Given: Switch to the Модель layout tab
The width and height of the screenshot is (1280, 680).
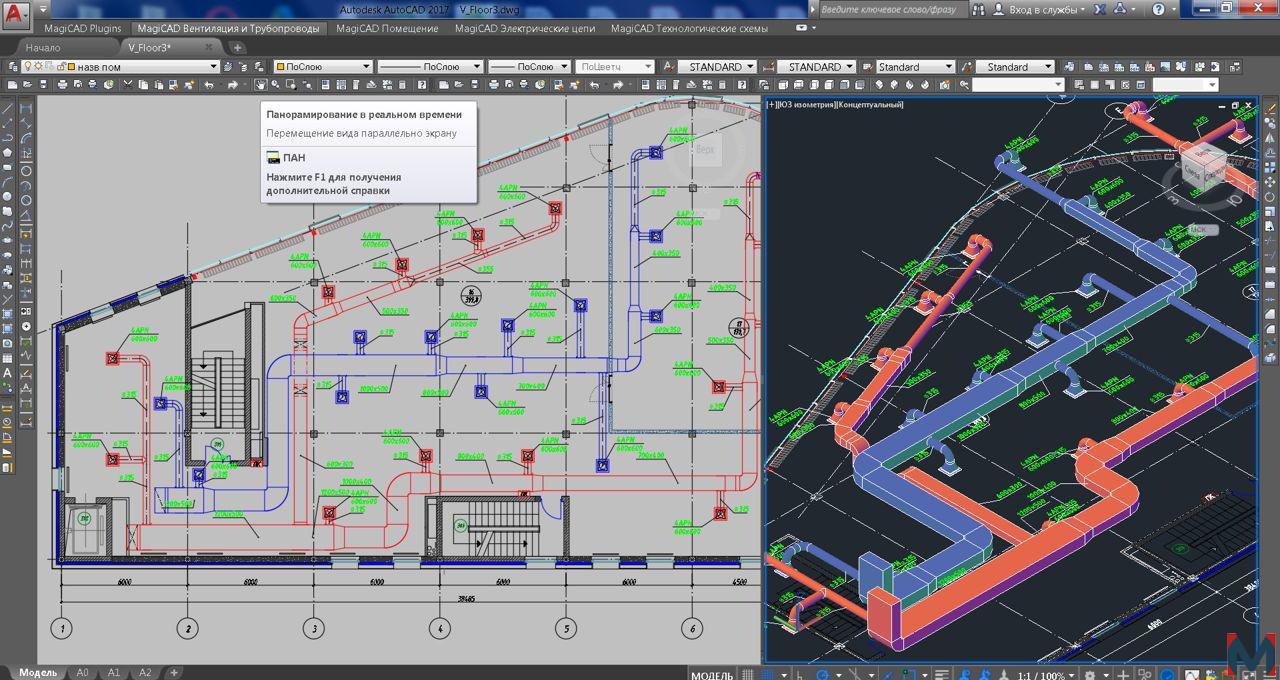Looking at the screenshot, I should [x=38, y=673].
